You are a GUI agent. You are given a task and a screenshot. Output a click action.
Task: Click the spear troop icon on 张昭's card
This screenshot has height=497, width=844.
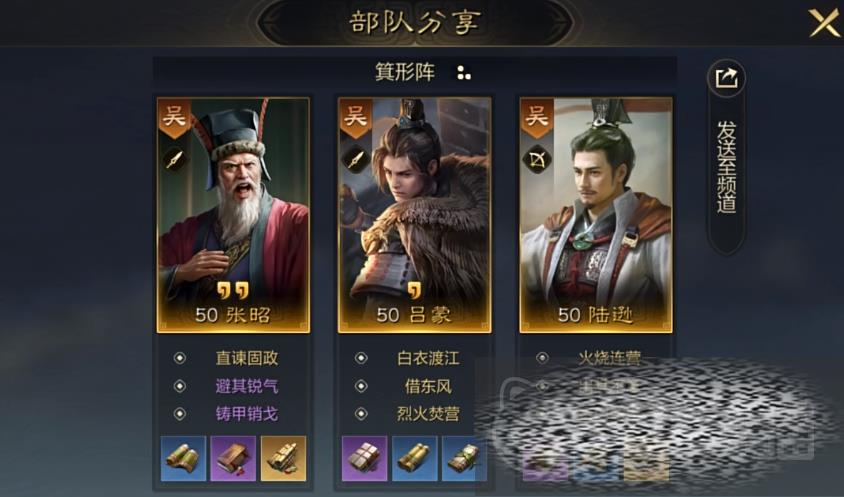click(x=174, y=159)
